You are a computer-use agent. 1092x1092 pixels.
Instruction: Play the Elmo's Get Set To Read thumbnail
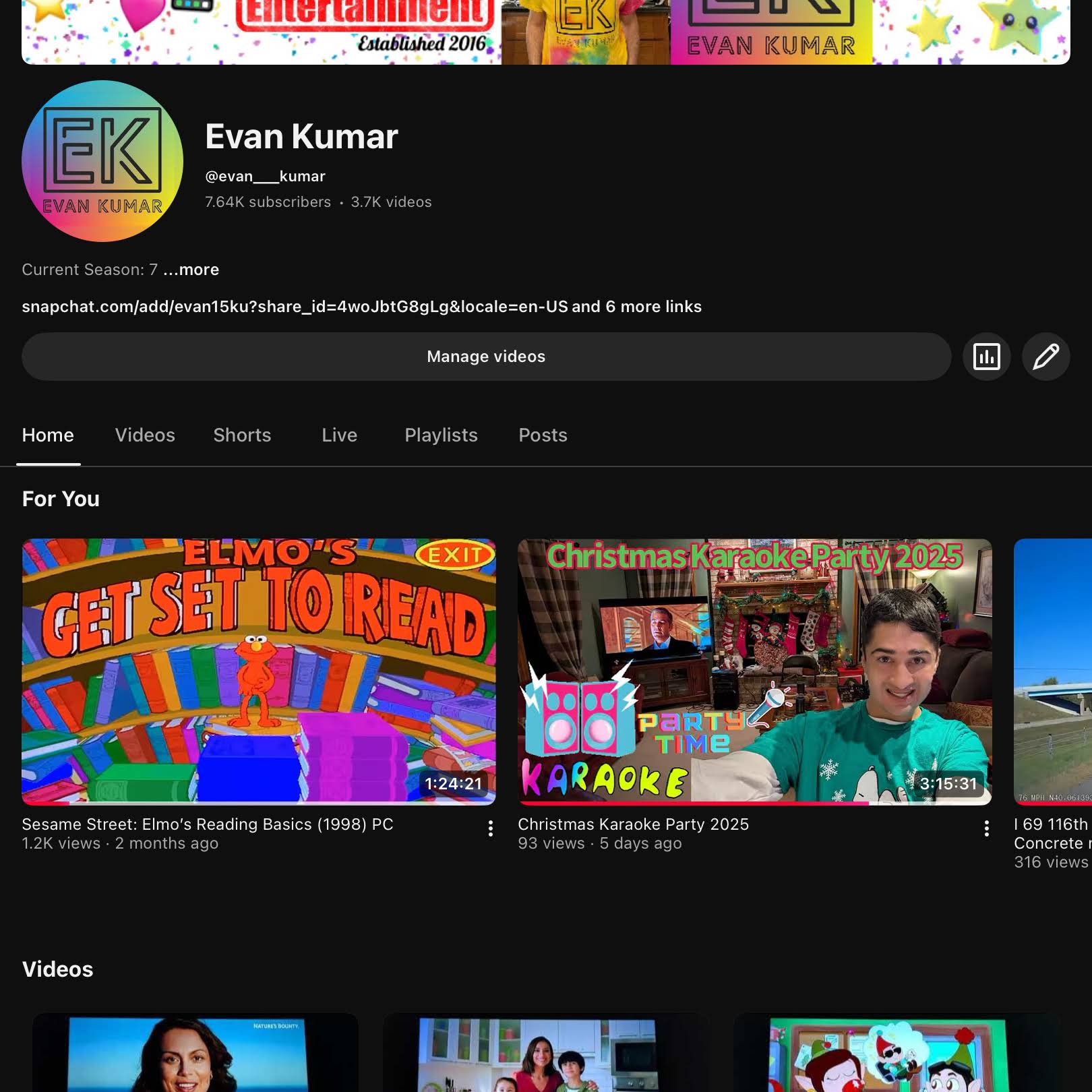coord(259,671)
